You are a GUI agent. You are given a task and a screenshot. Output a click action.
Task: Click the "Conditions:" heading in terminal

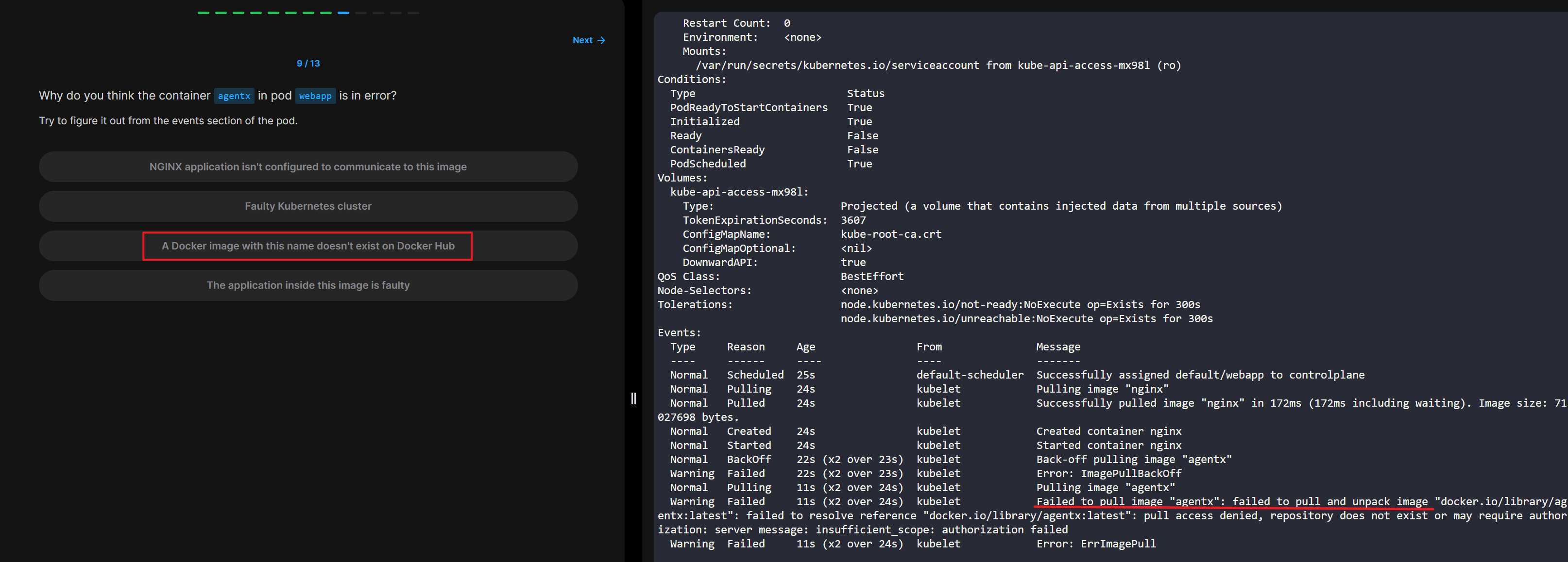(x=692, y=79)
